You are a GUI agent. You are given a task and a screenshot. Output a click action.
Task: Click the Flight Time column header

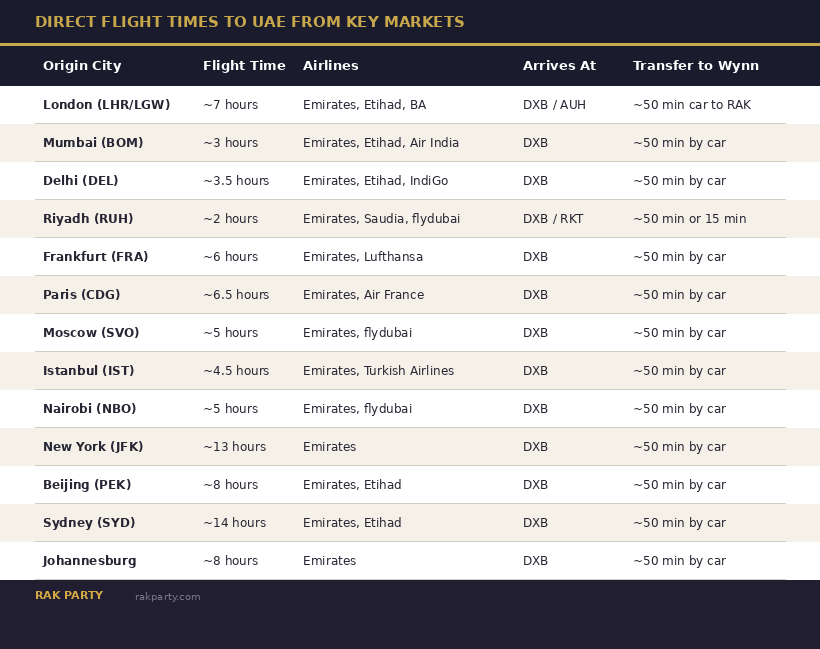click(244, 66)
